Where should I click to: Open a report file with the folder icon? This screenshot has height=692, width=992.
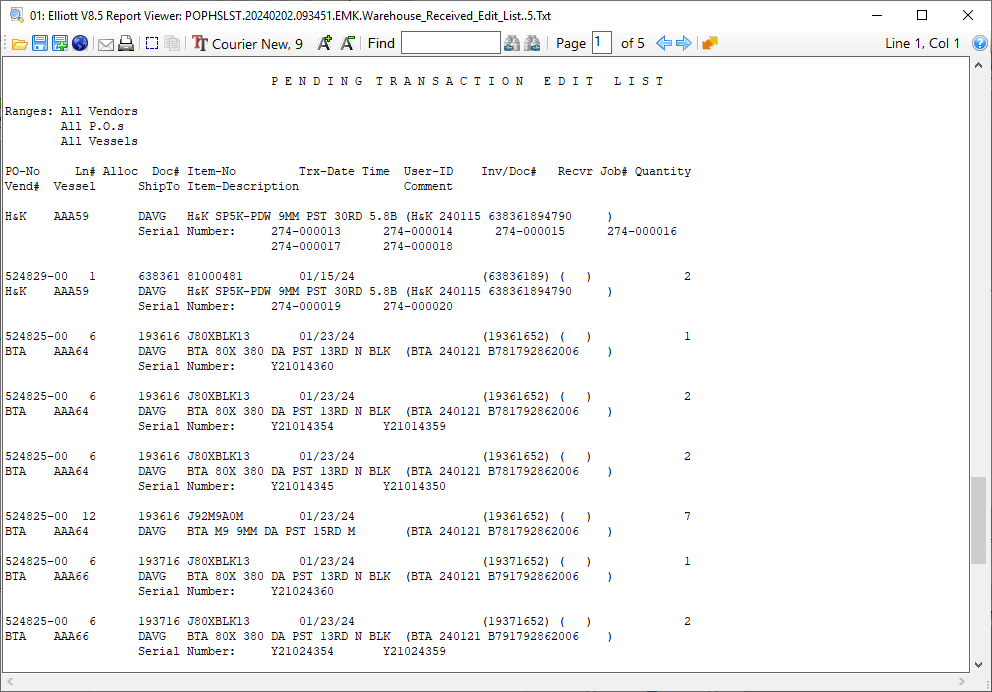point(20,44)
